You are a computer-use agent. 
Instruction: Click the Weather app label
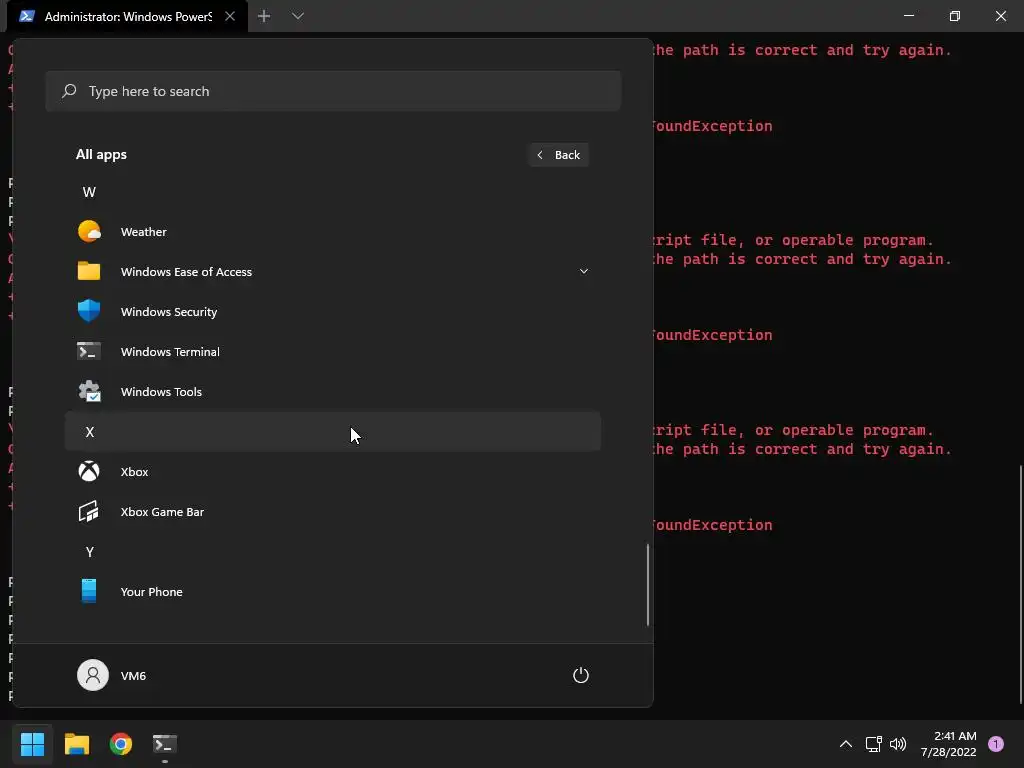[x=144, y=232]
